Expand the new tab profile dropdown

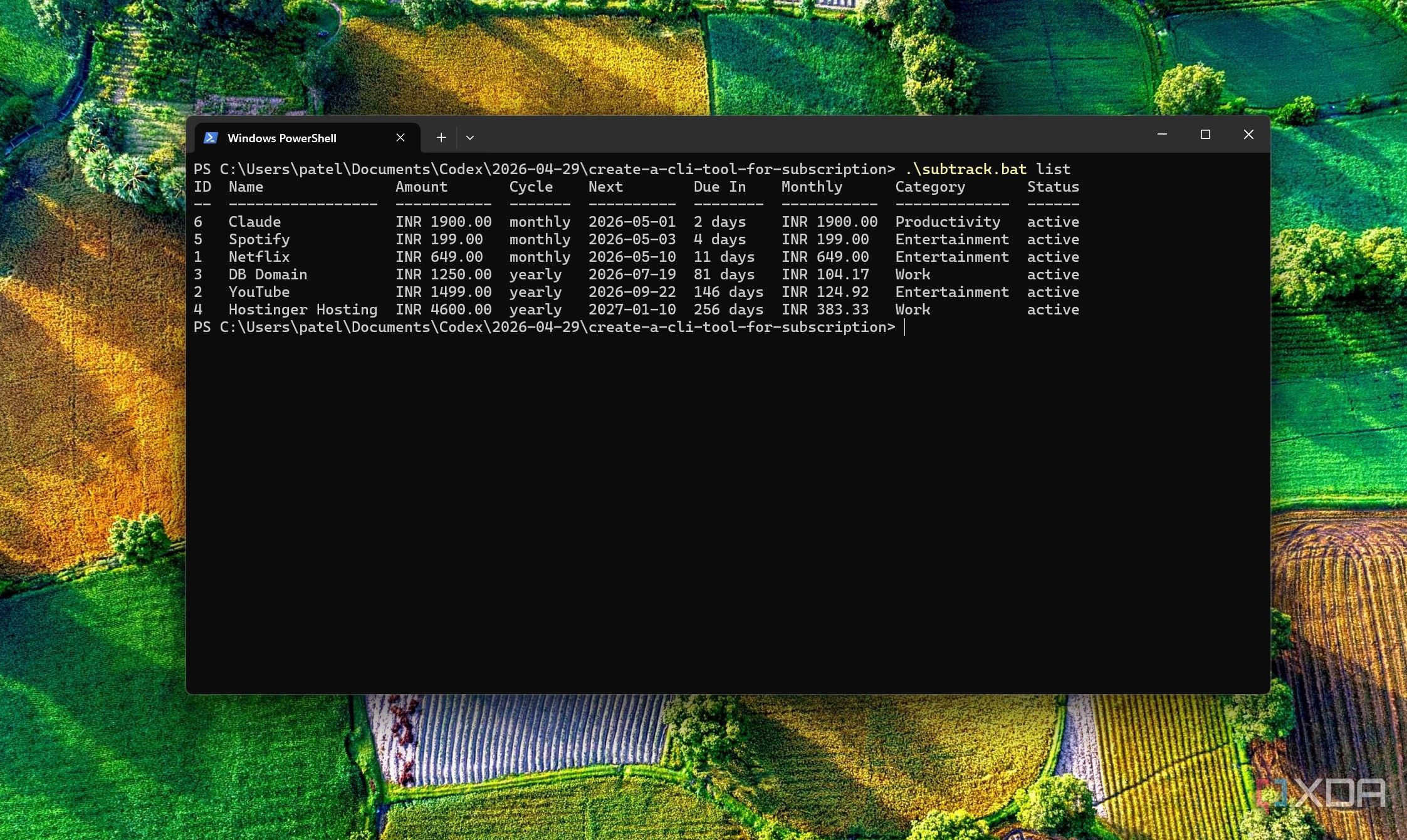[470, 138]
